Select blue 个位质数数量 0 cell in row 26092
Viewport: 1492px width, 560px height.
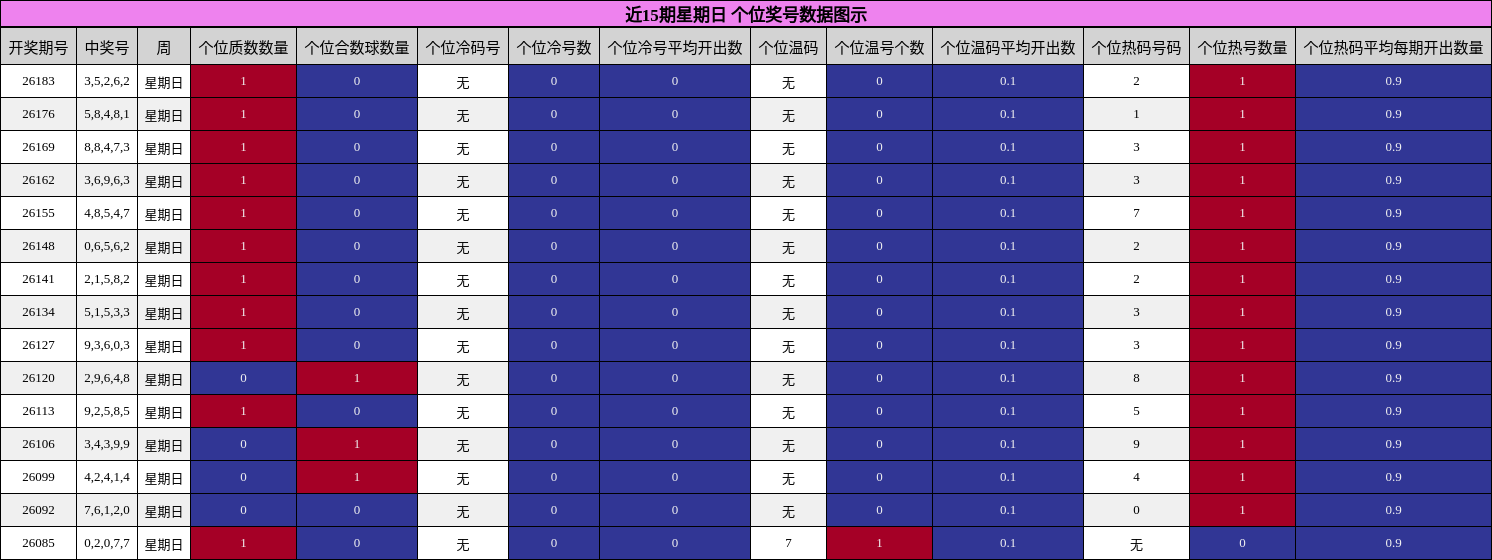243,510
